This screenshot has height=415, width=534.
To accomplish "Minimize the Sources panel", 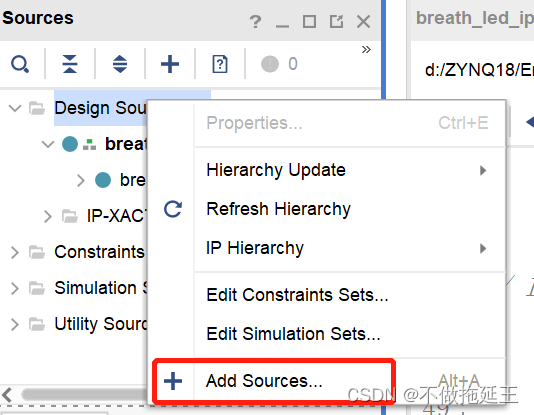I will pyautogui.click(x=282, y=26).
